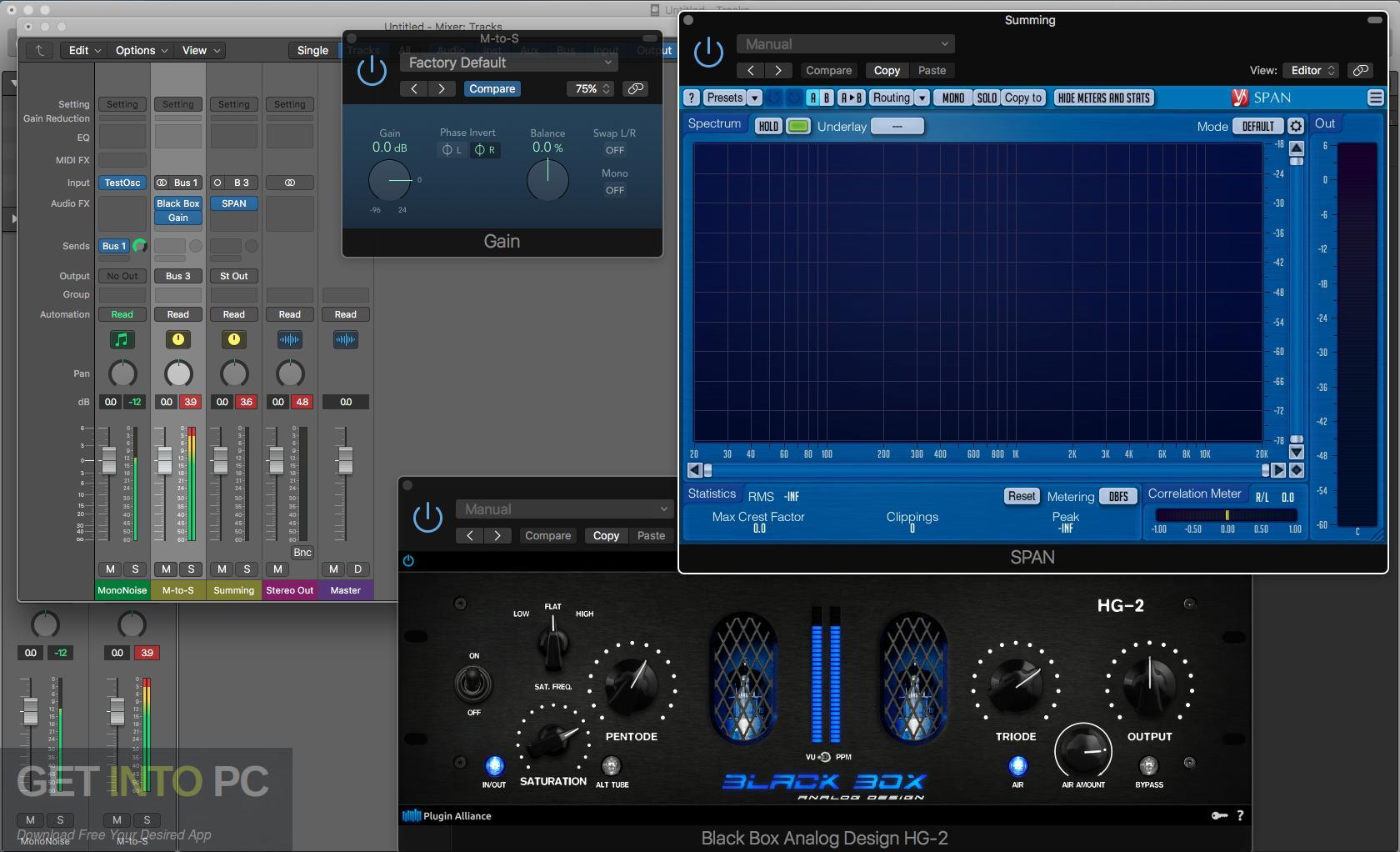Viewport: 1400px width, 852px height.
Task: Click the mixer back arrow icon
Action: (39, 50)
